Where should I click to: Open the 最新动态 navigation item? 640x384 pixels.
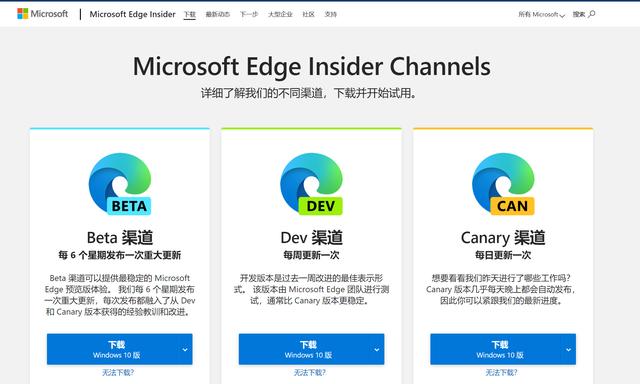pos(218,14)
